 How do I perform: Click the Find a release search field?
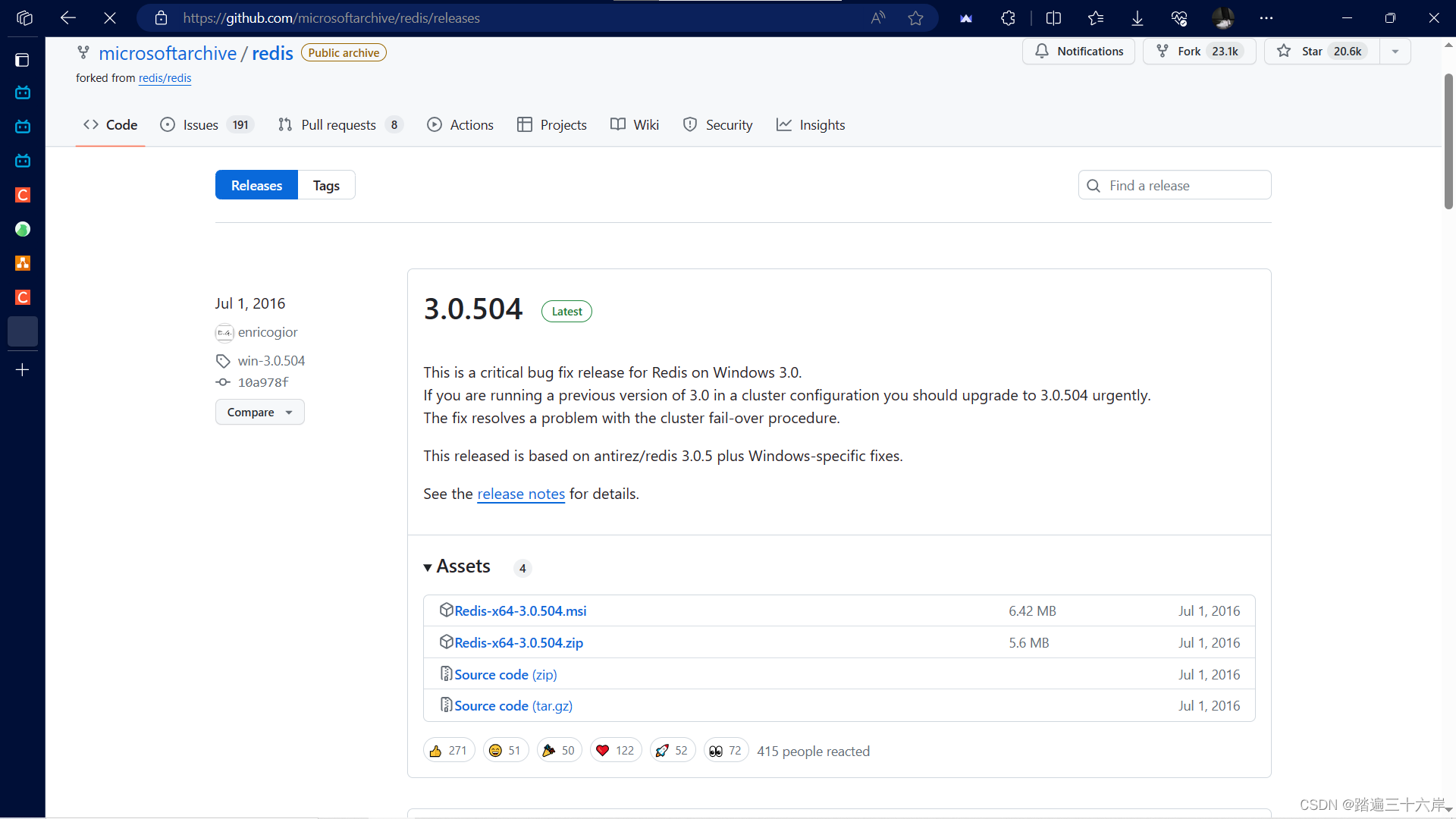(x=1175, y=185)
